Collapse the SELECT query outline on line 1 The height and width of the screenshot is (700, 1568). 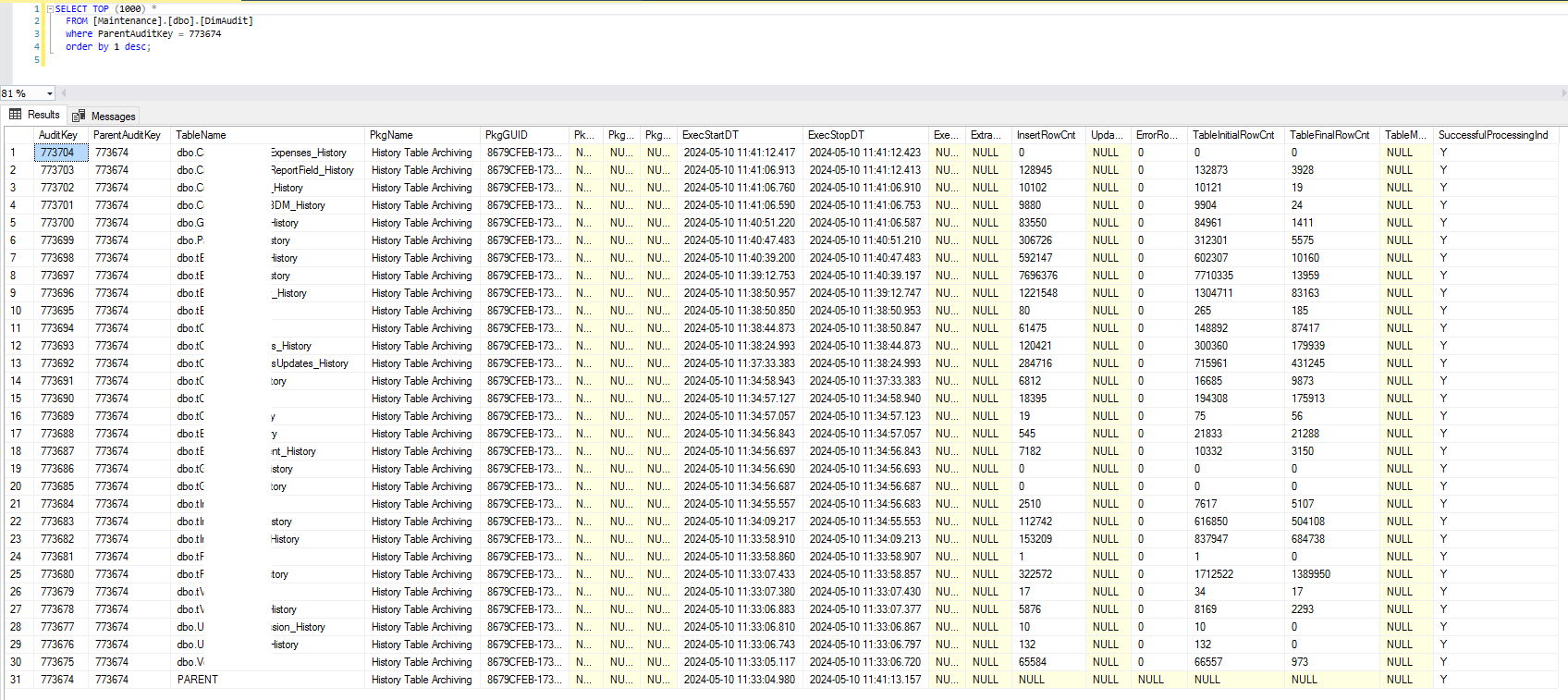50,8
